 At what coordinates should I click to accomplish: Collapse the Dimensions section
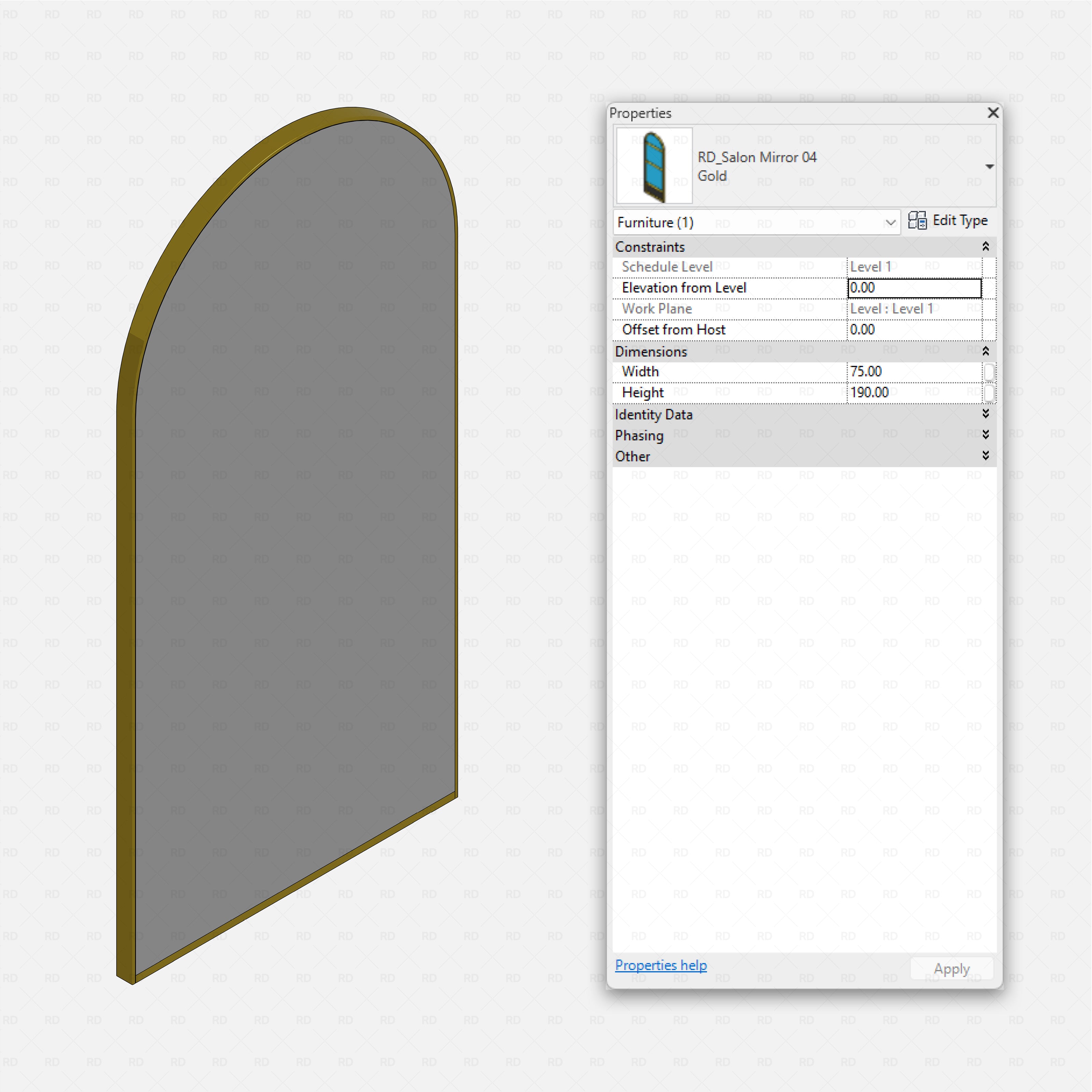[x=986, y=351]
